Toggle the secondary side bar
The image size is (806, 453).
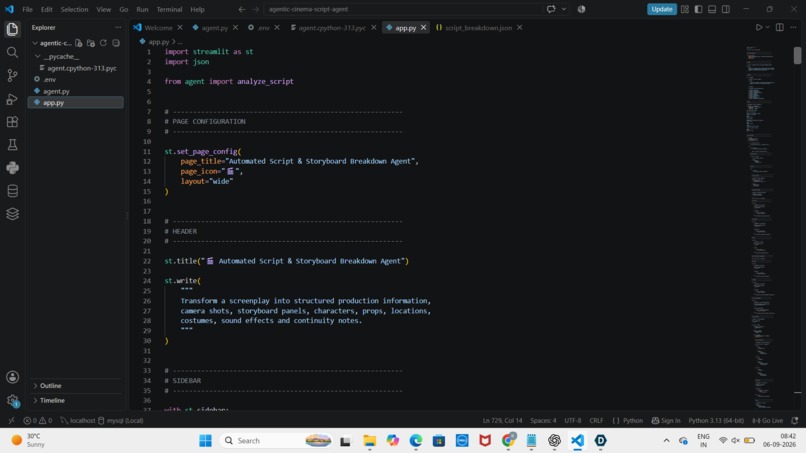(726, 9)
